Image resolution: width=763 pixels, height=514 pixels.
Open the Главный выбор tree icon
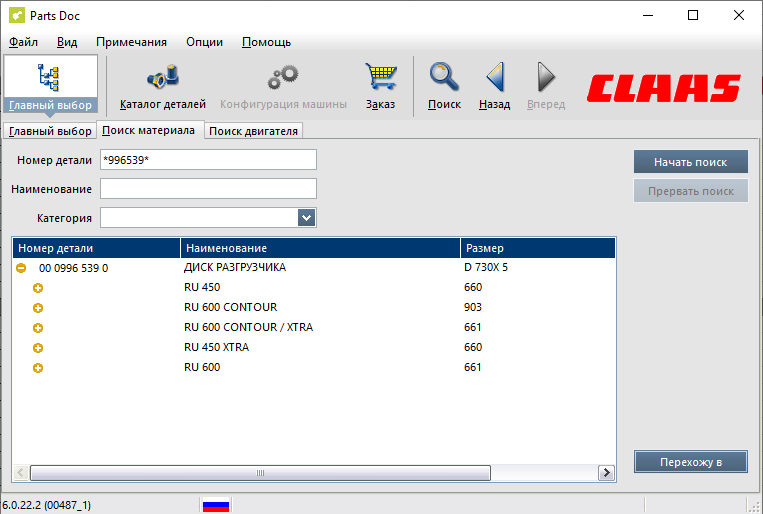pyautogui.click(x=49, y=77)
